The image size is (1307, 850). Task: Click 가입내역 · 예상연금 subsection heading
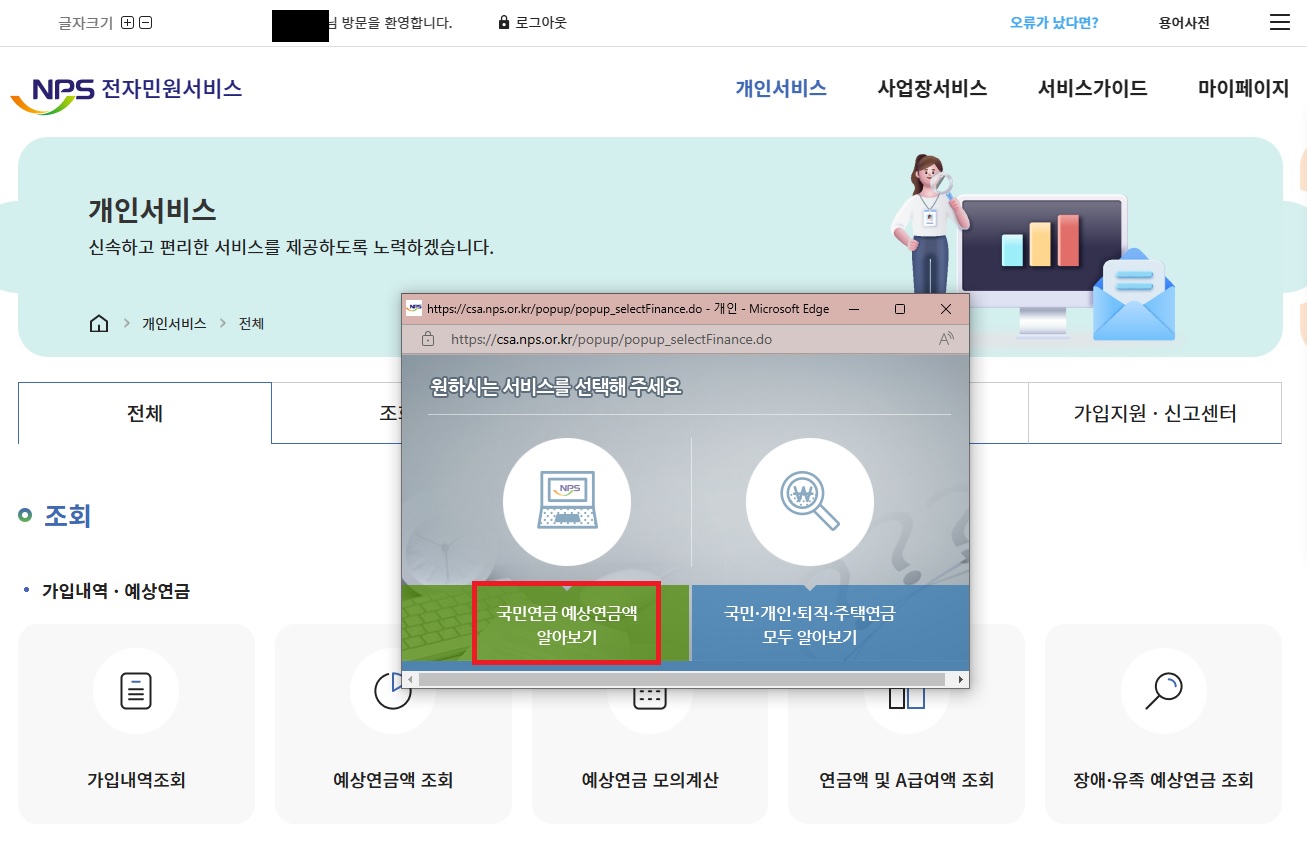116,591
